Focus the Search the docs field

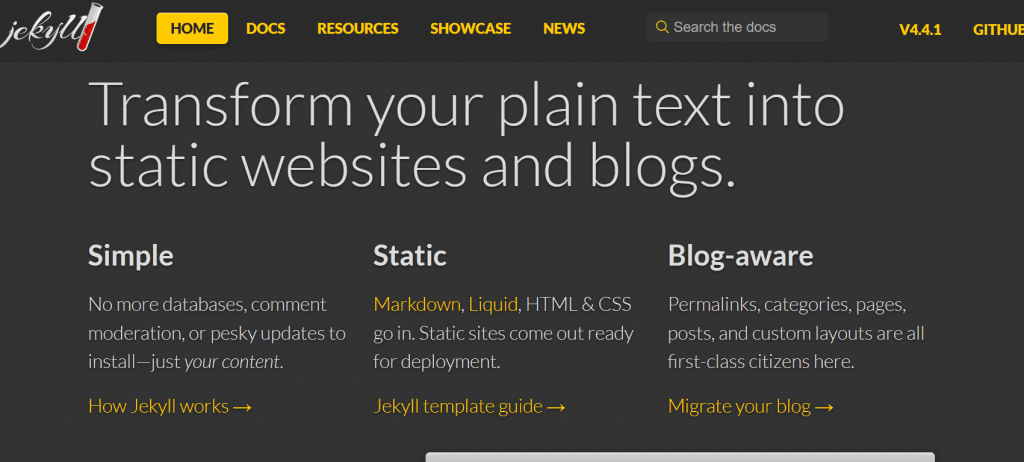click(737, 27)
